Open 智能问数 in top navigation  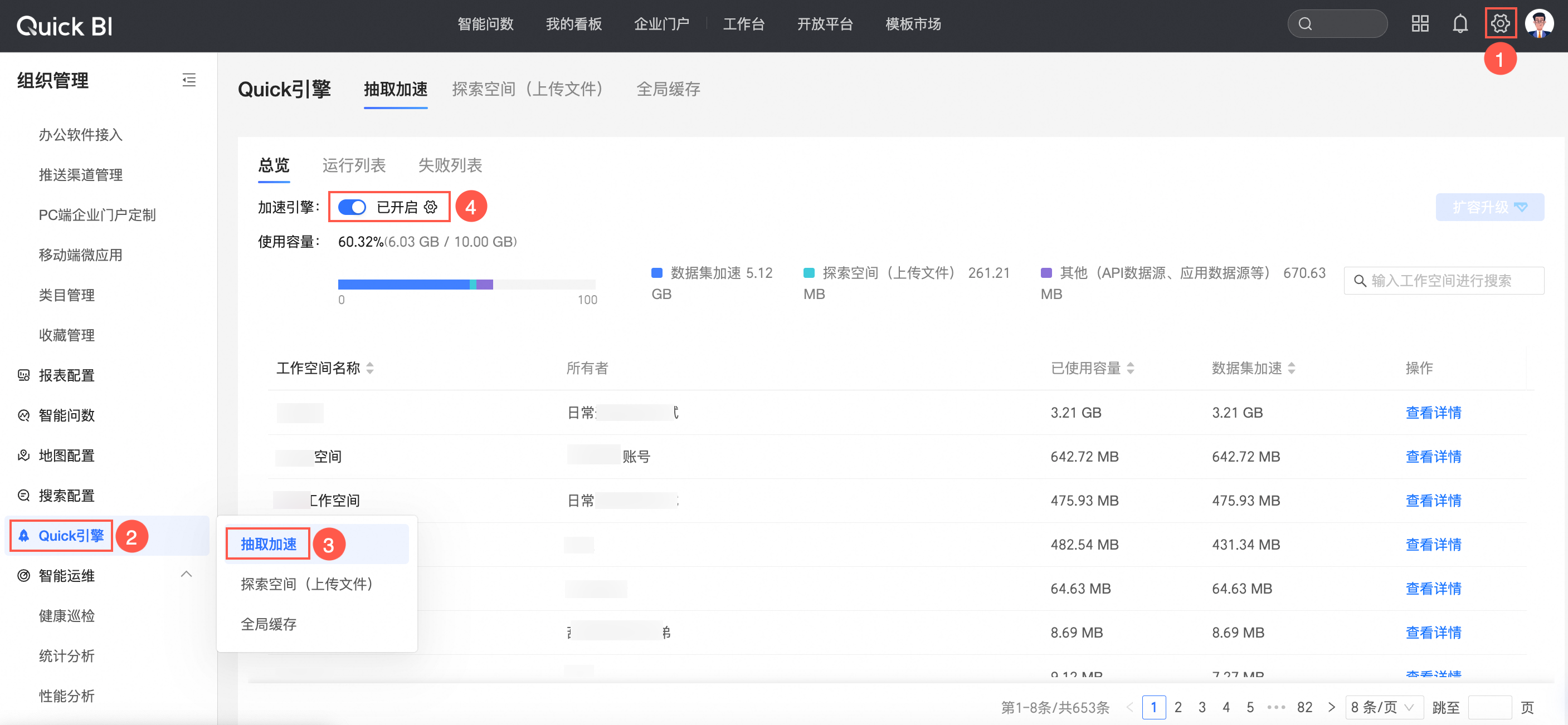(x=485, y=24)
